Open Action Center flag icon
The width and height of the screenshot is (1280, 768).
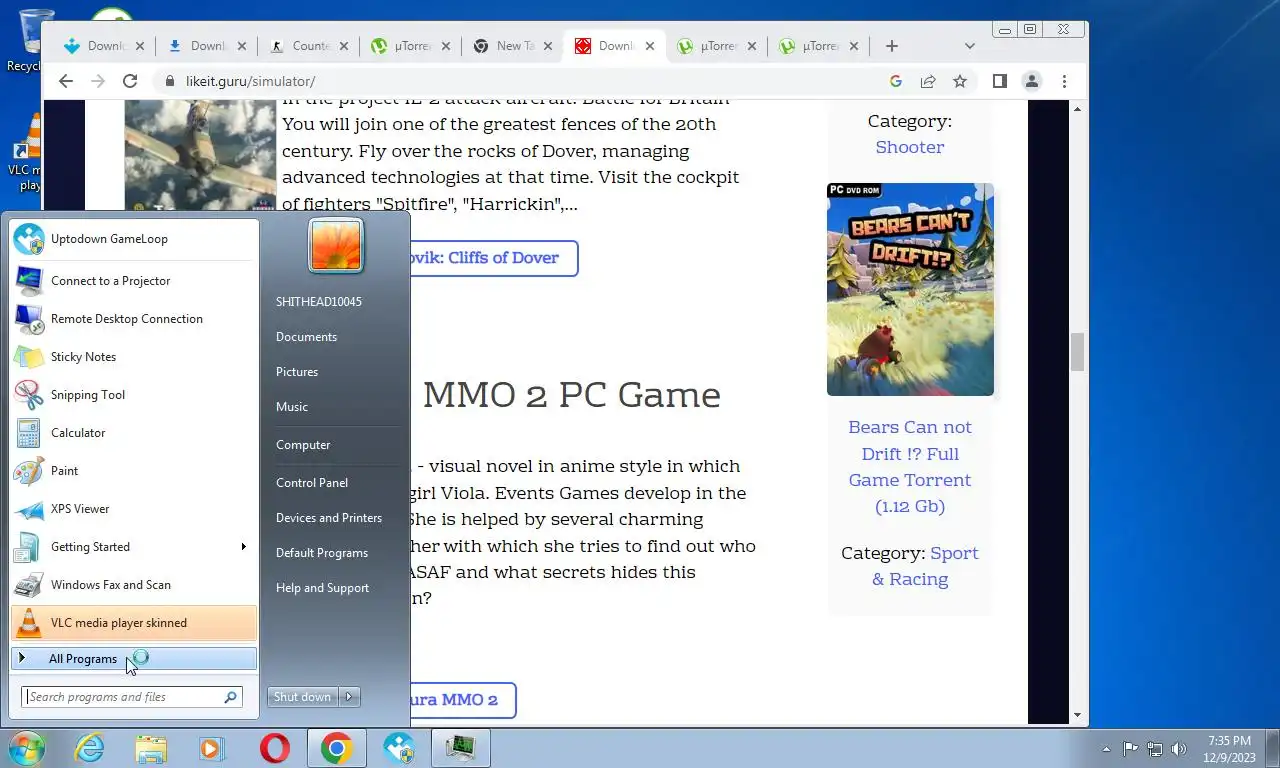pos(1130,748)
